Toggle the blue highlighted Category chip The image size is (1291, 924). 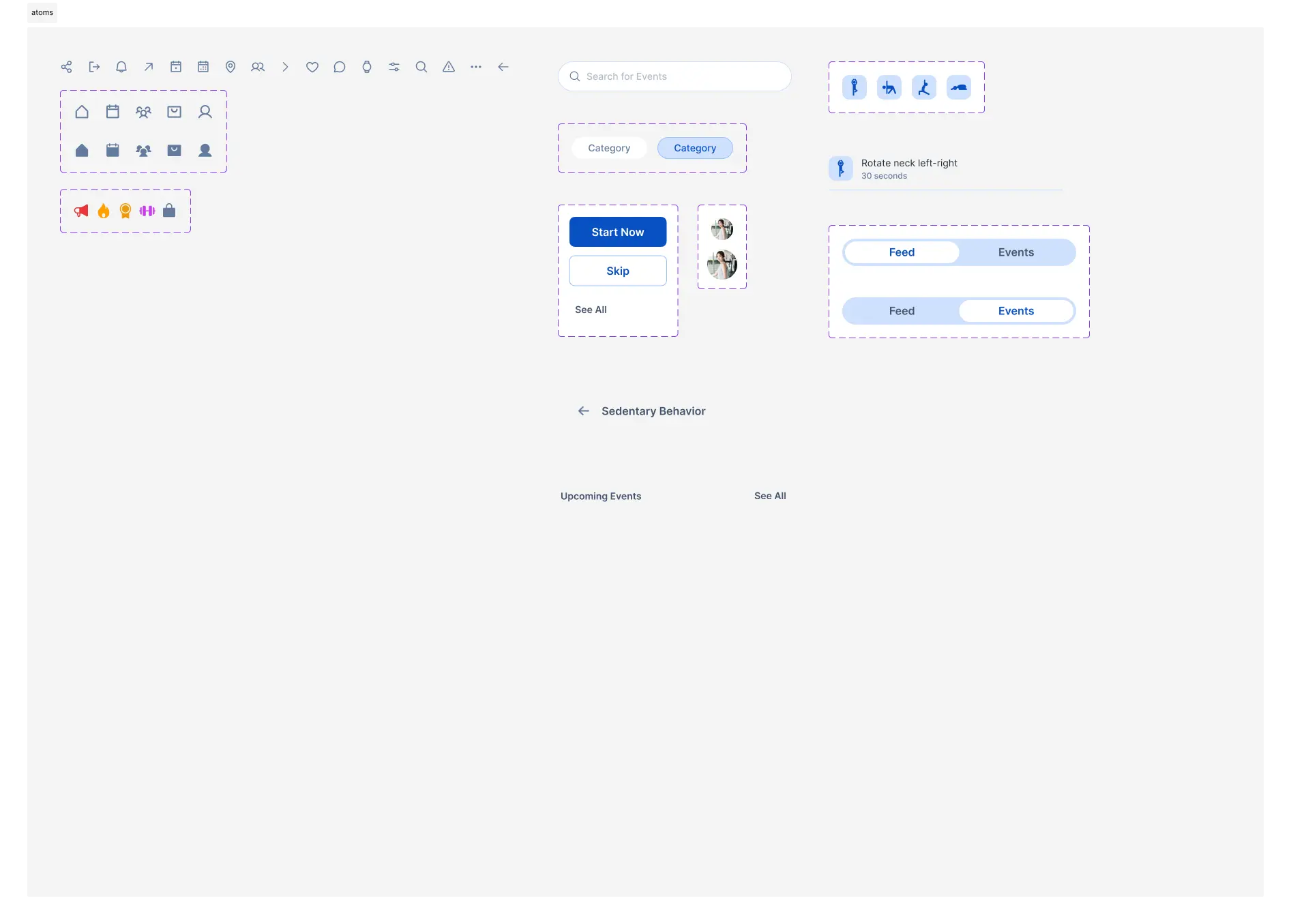pyautogui.click(x=695, y=148)
